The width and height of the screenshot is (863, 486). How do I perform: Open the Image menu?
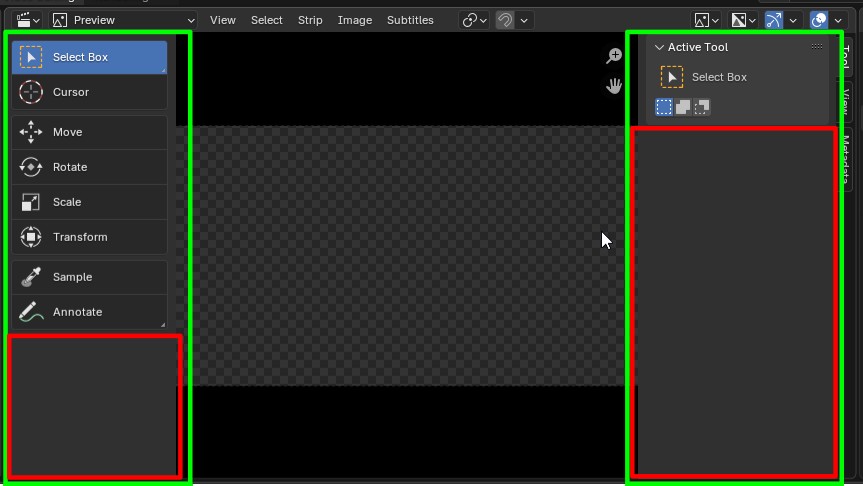click(354, 20)
